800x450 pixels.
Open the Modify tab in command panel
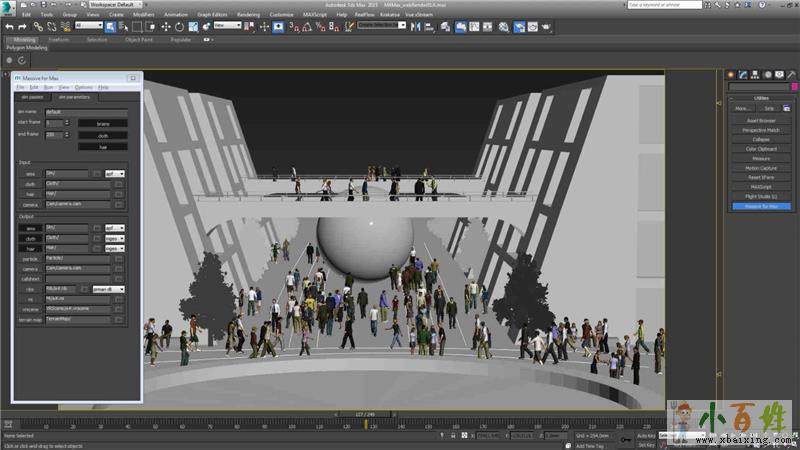[742, 75]
